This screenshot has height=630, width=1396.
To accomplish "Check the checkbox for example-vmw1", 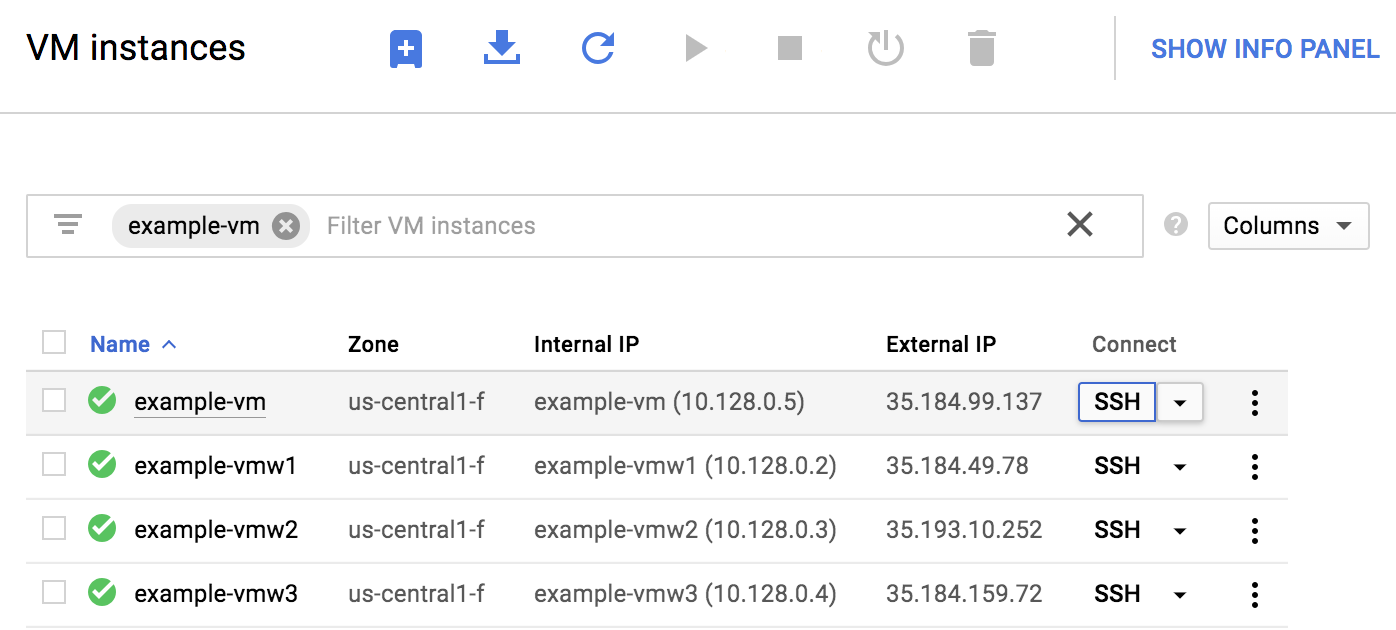I will pos(53,466).
